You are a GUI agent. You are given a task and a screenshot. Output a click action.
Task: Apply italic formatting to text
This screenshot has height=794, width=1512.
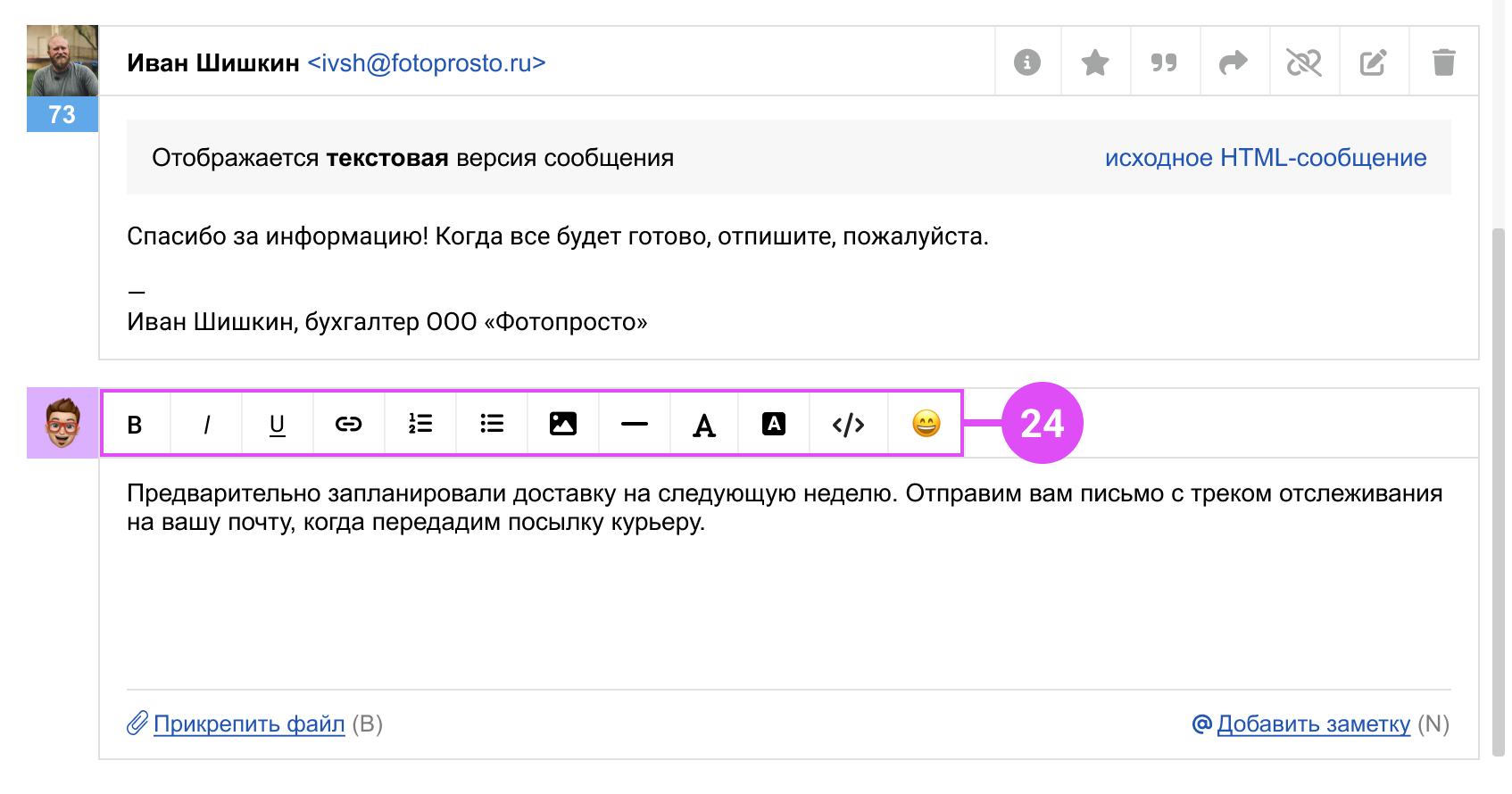pos(206,425)
